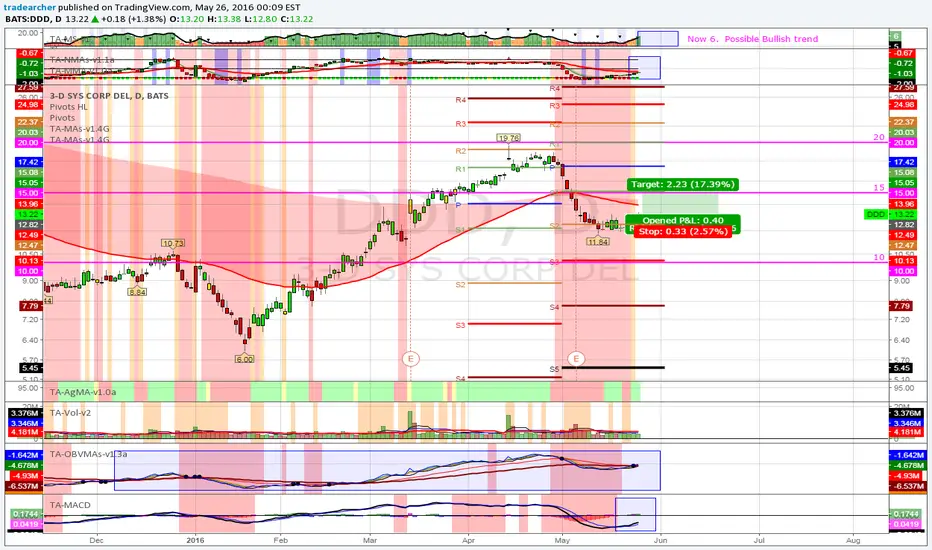Click the 10.73 pivot high price tag
Screen dimensions: 932x550
pos(173,243)
